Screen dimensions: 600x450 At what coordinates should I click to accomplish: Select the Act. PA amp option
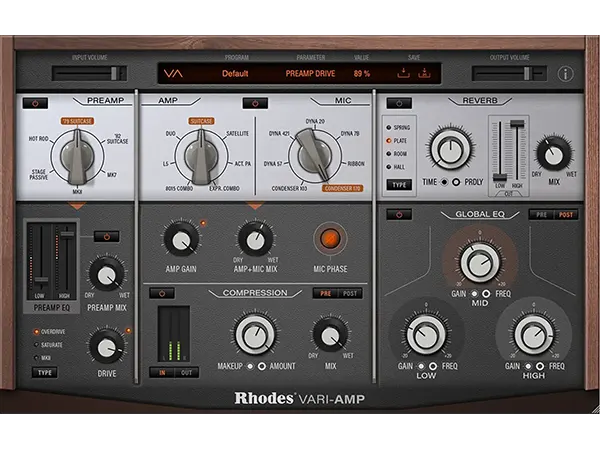click(243, 163)
